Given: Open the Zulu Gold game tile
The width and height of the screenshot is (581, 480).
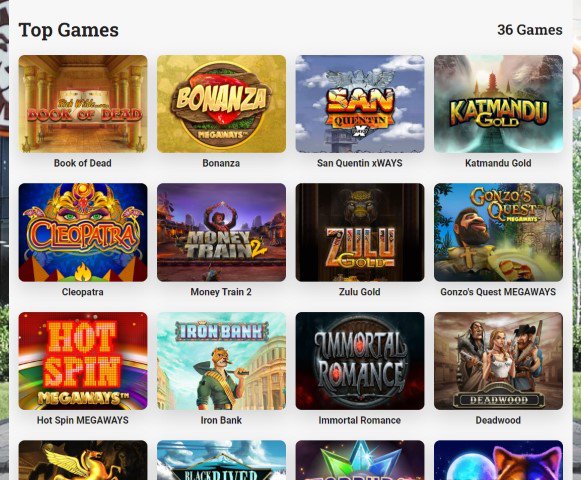Looking at the screenshot, I should coord(360,232).
